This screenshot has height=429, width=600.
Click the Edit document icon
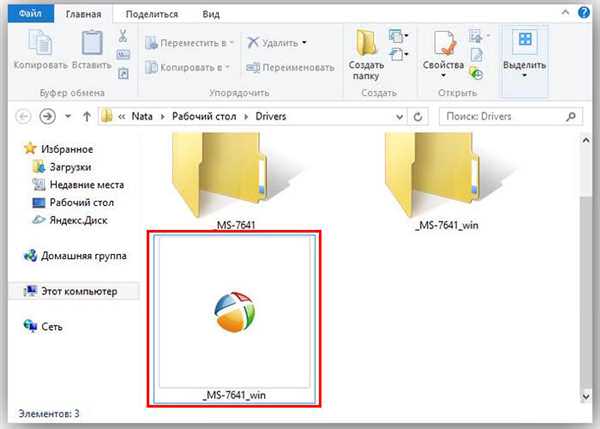point(477,55)
